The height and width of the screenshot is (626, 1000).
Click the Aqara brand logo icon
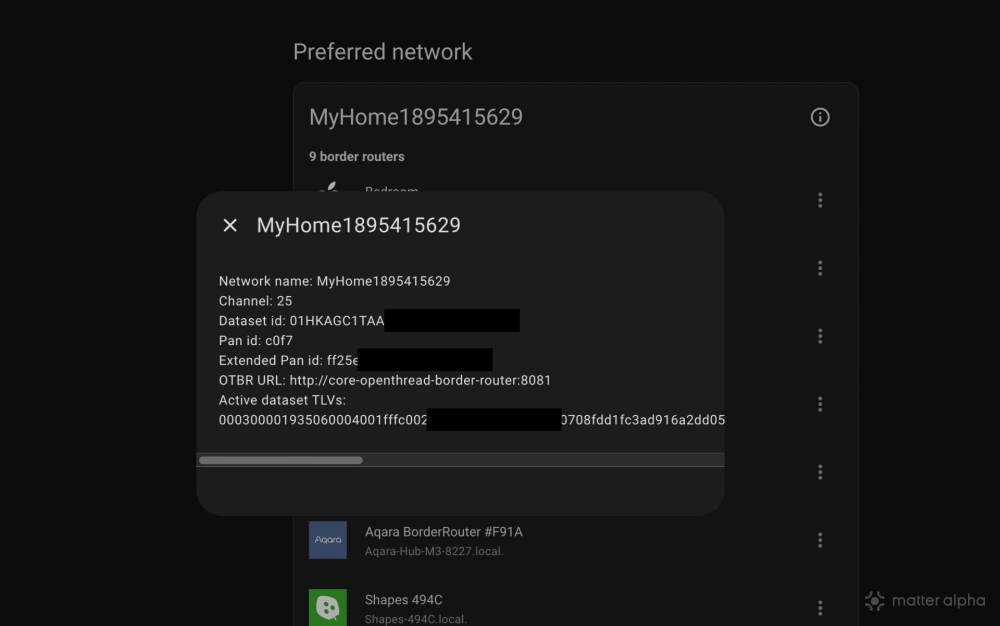pyautogui.click(x=328, y=540)
